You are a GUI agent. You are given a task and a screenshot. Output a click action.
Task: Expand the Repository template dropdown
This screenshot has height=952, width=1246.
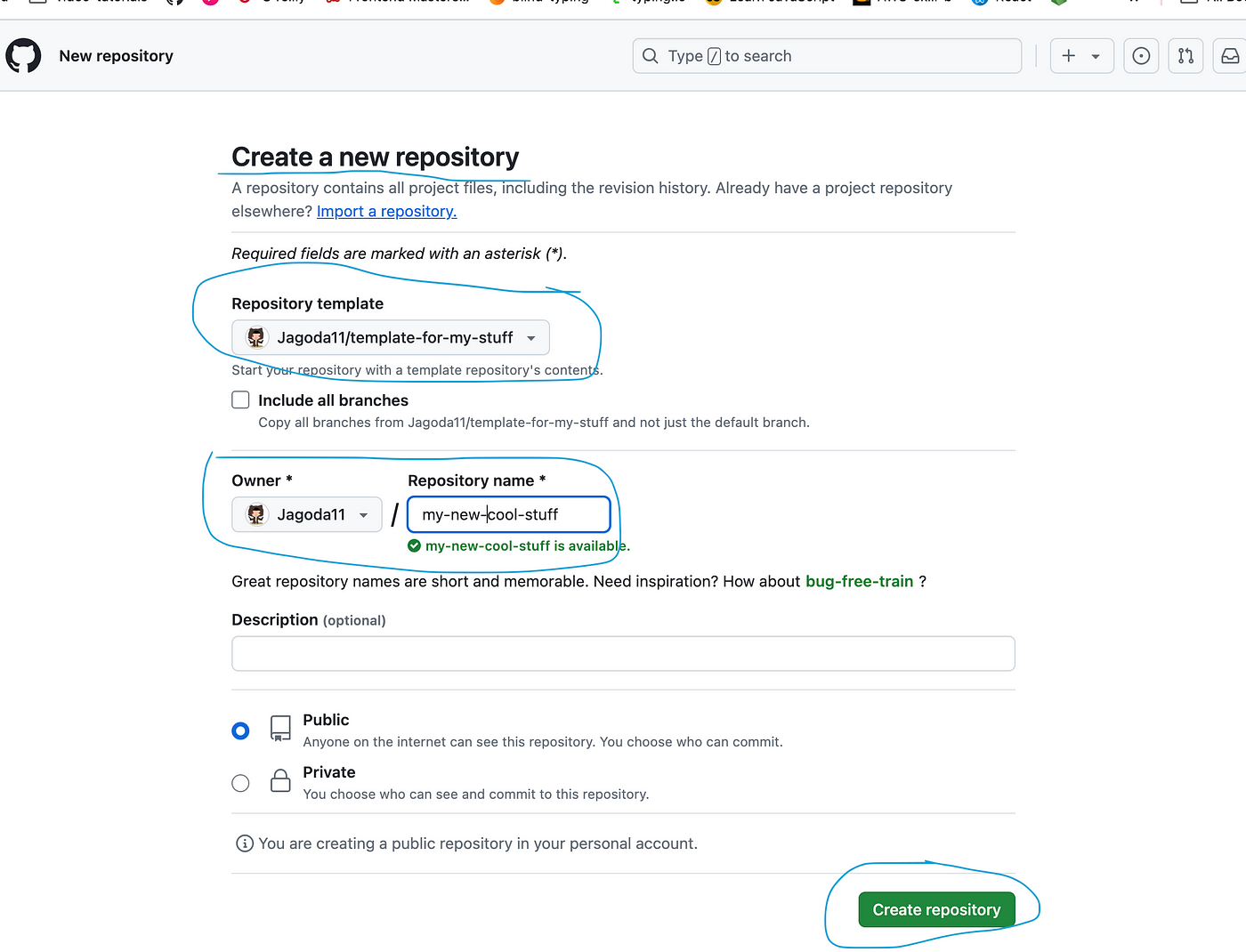[391, 337]
